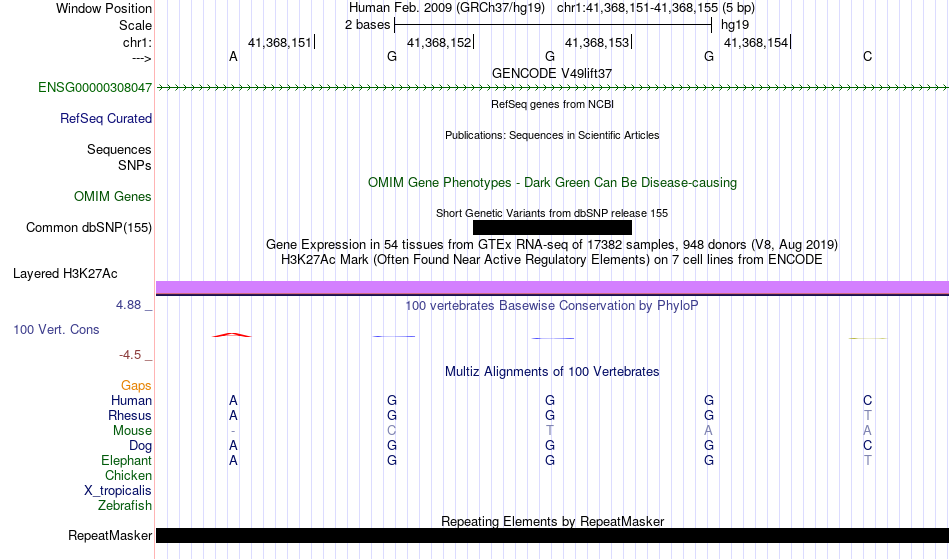Click the OMIM Genes track label
Viewport: 950px width, 559px height.
tap(112, 196)
